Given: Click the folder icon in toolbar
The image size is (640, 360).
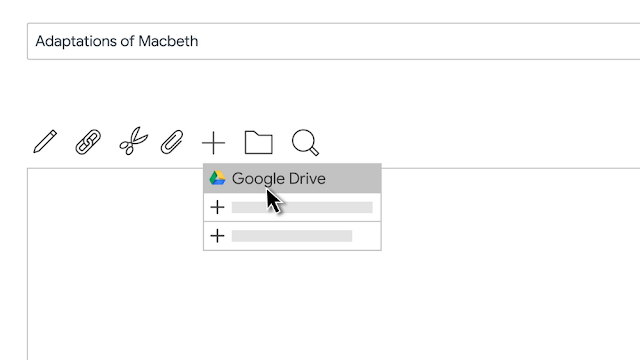Looking at the screenshot, I should [259, 142].
